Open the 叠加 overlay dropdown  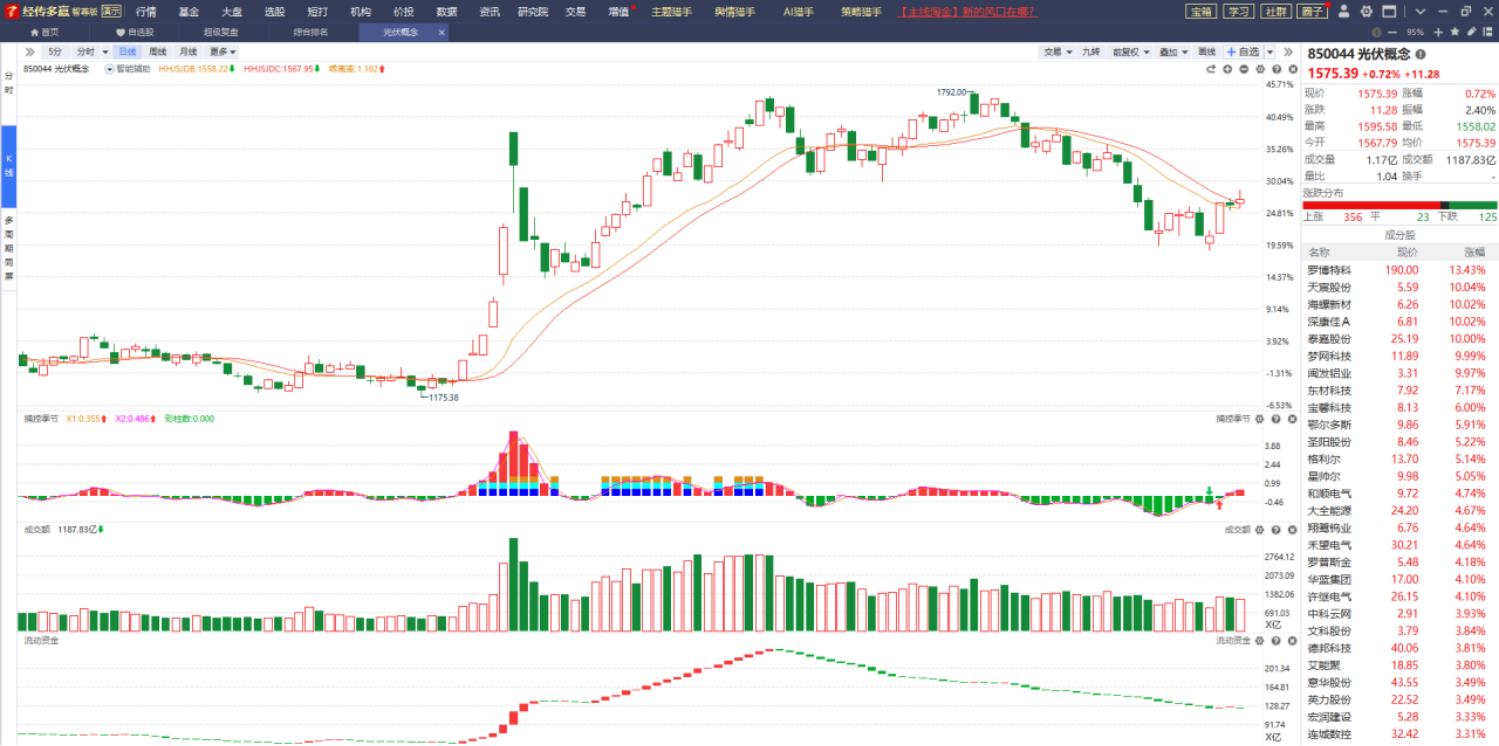[1173, 52]
